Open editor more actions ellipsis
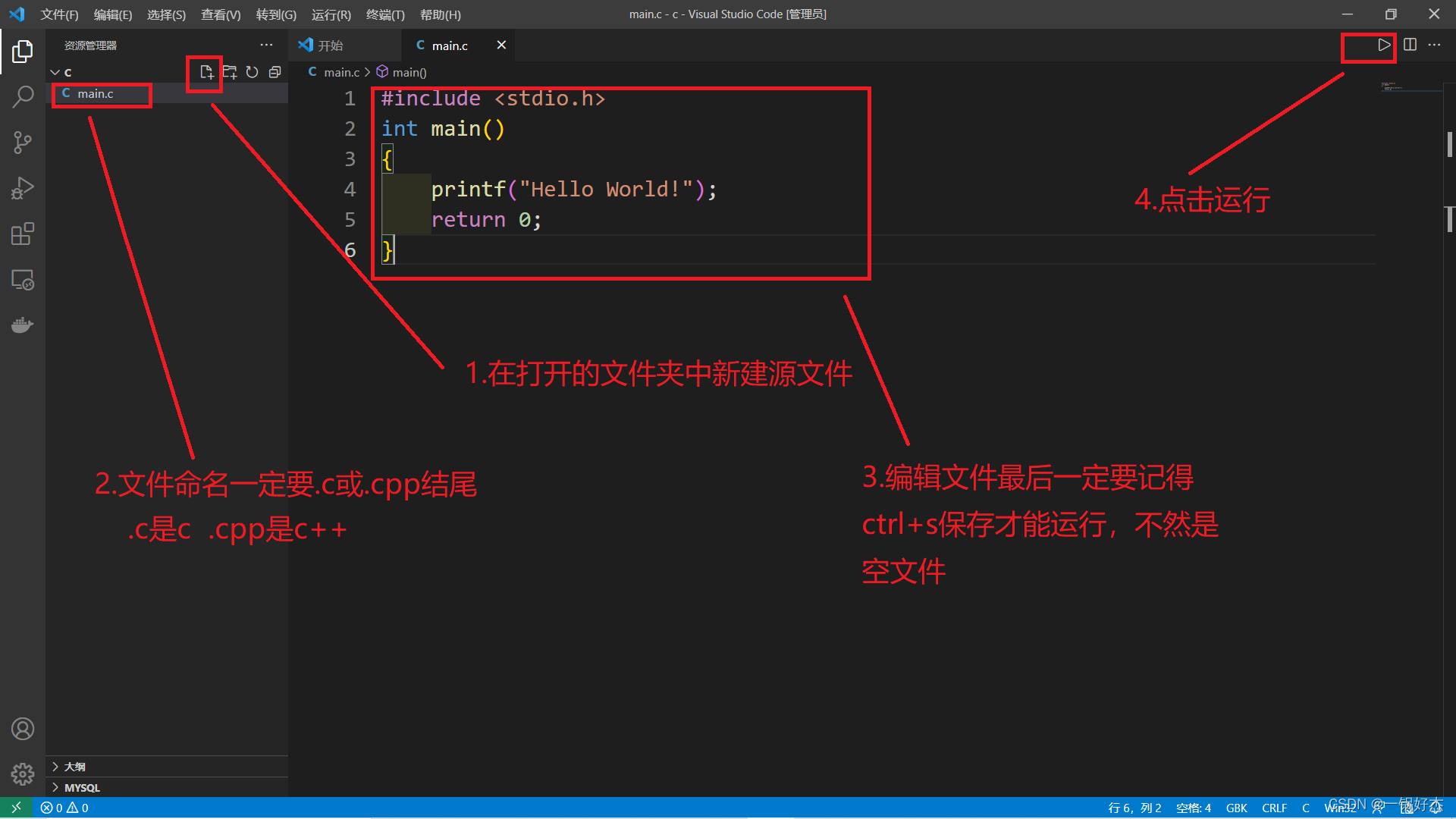 click(x=1434, y=45)
